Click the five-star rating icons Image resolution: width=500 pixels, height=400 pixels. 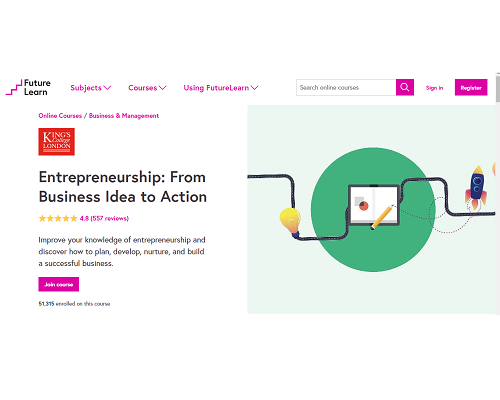click(x=58, y=218)
